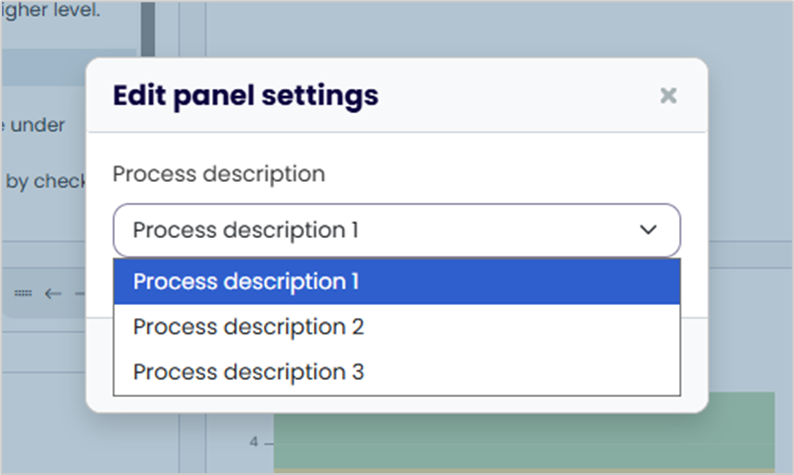Viewport: 794px width, 475px height.
Task: Close the Edit panel settings dialog
Action: point(668,95)
